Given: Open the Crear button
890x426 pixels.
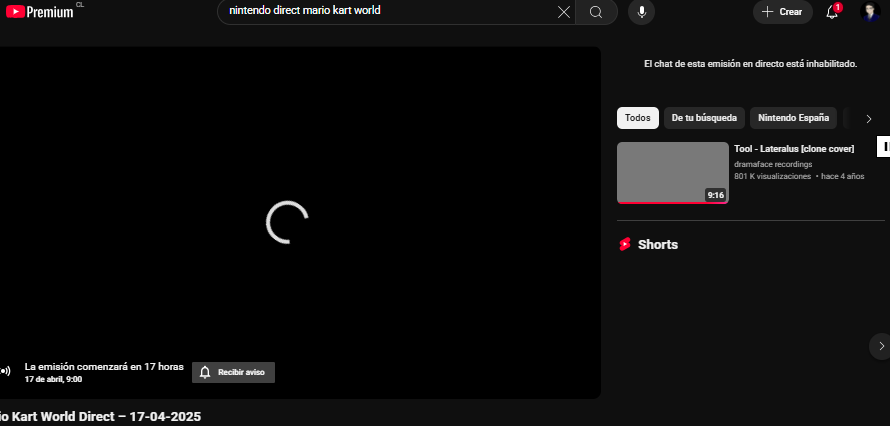Looking at the screenshot, I should [x=783, y=12].
